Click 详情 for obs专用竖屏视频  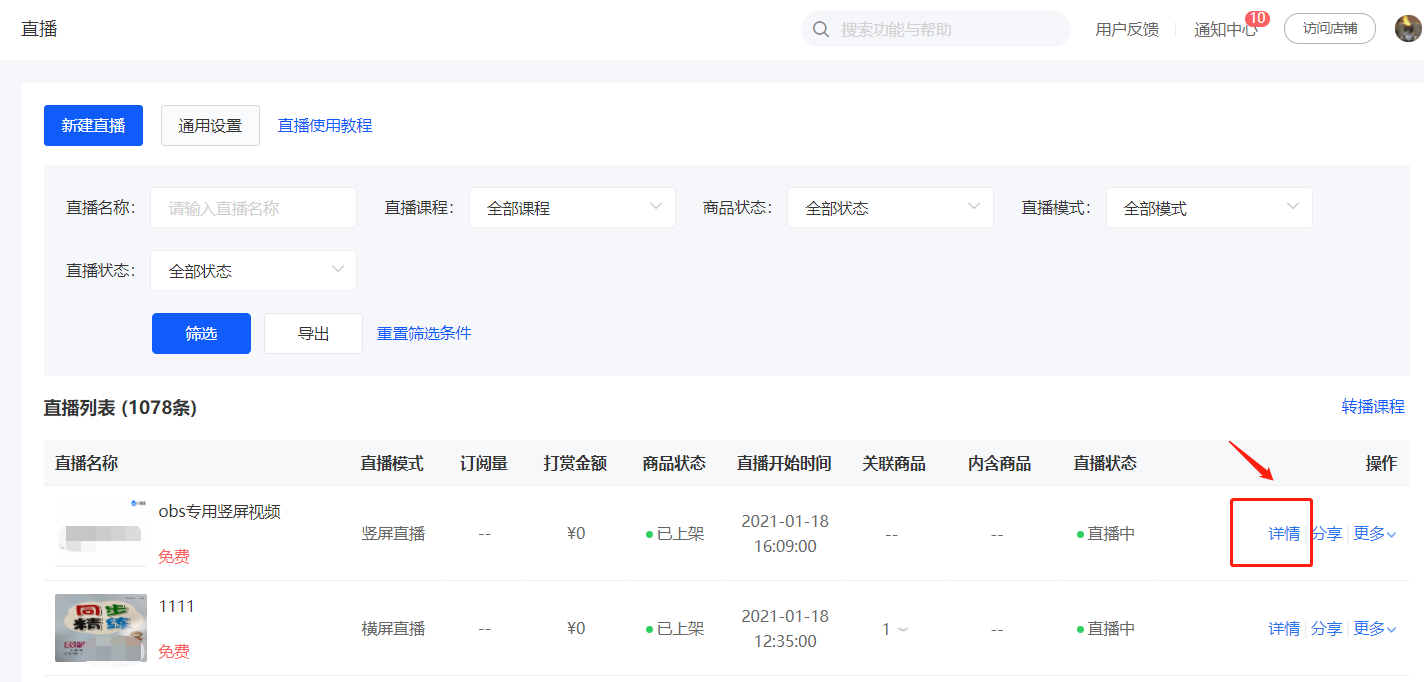coord(1284,534)
